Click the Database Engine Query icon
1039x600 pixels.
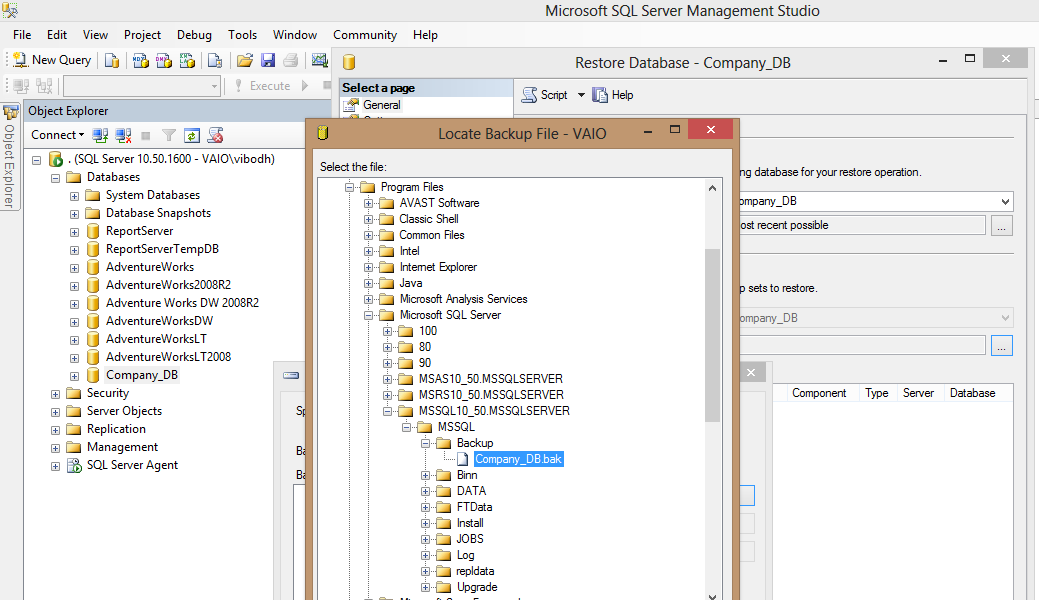pyautogui.click(x=113, y=60)
